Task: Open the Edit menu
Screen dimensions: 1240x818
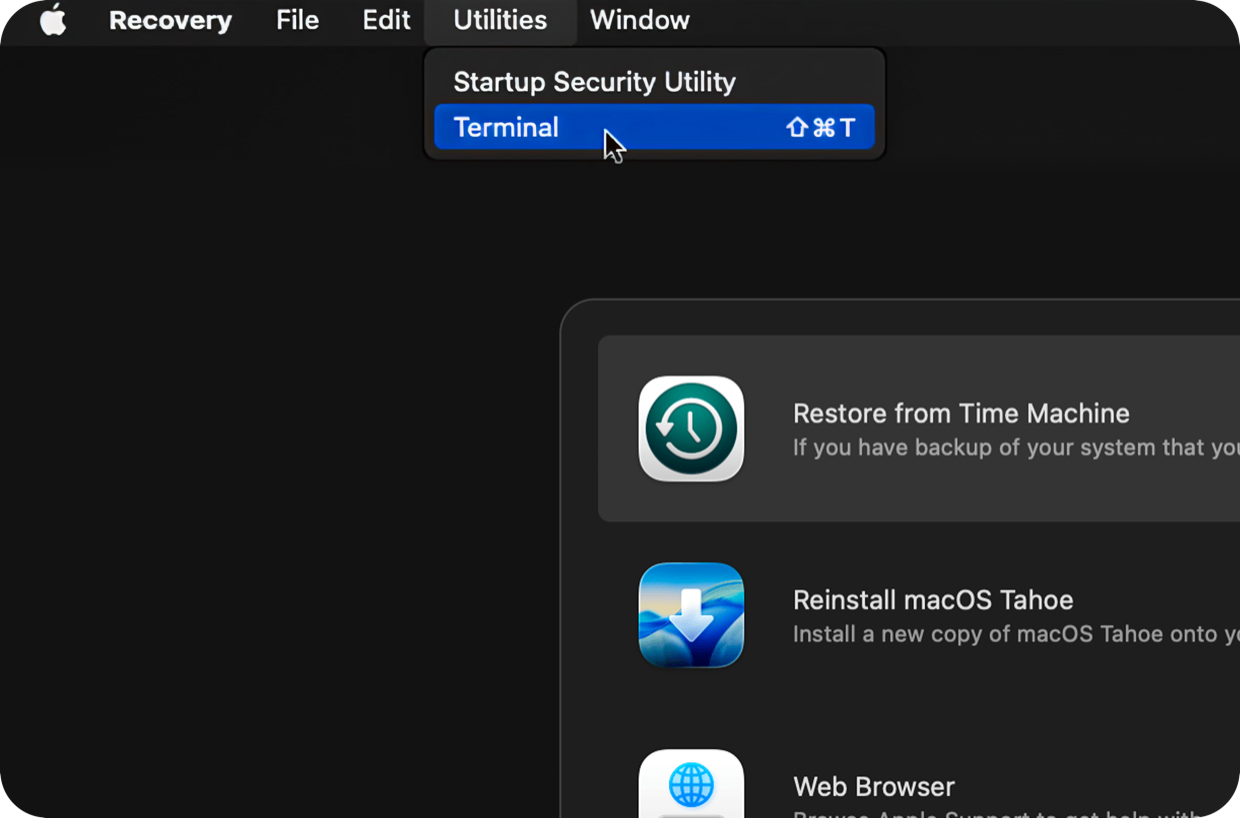Action: click(386, 20)
